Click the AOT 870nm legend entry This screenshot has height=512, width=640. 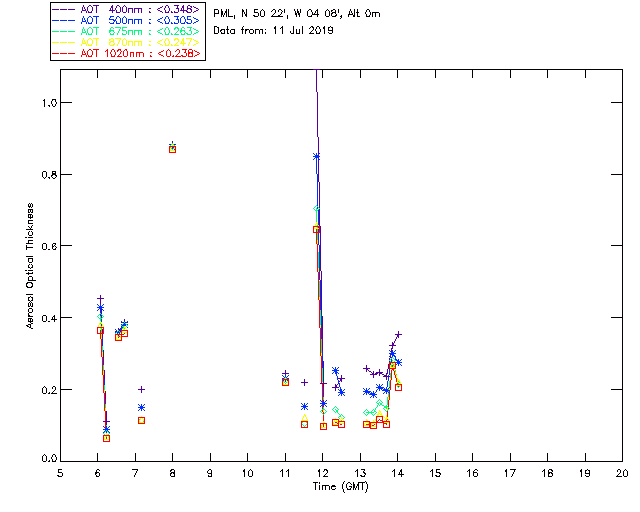(x=127, y=42)
